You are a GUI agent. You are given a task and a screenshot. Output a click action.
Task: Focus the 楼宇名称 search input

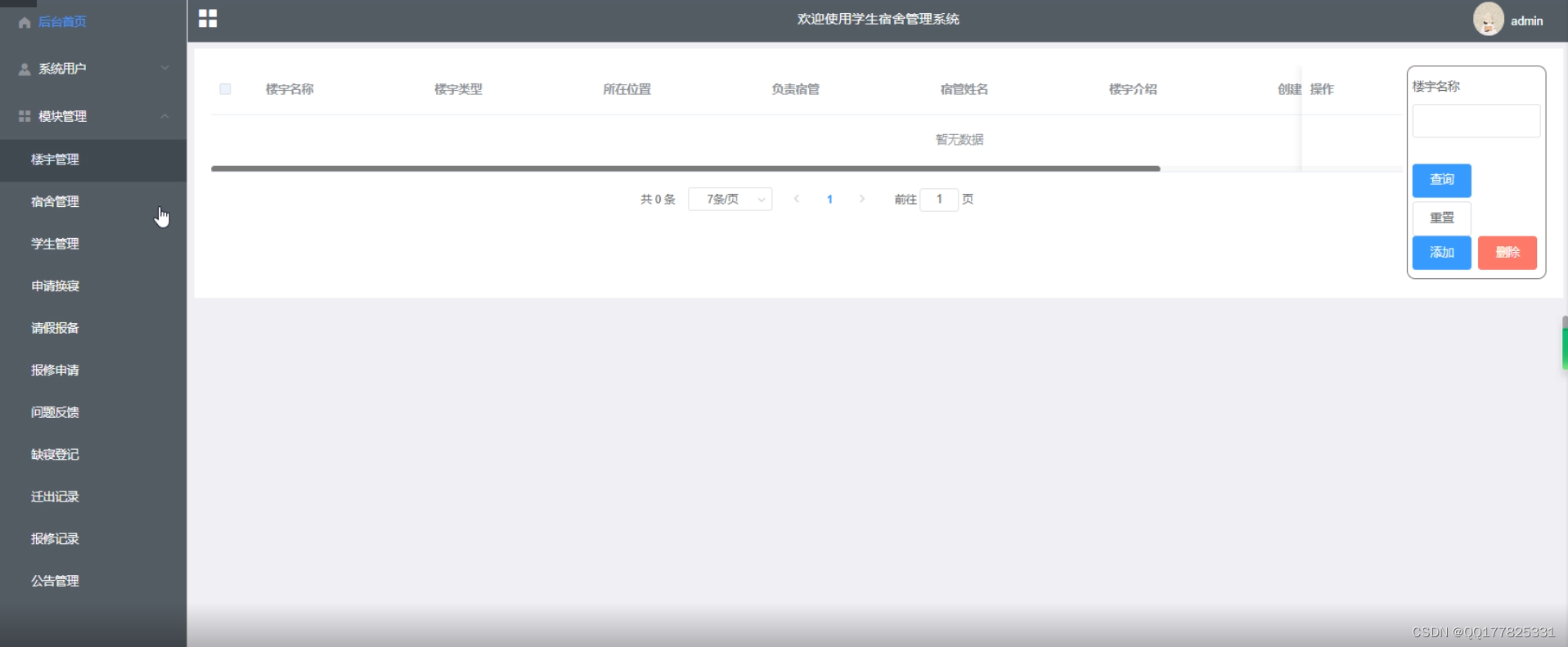1476,121
